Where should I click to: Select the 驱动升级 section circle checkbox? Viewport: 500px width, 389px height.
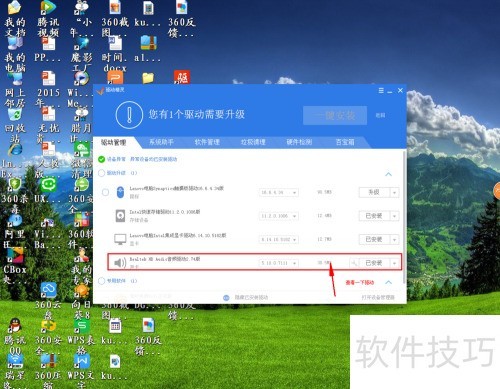101,173
